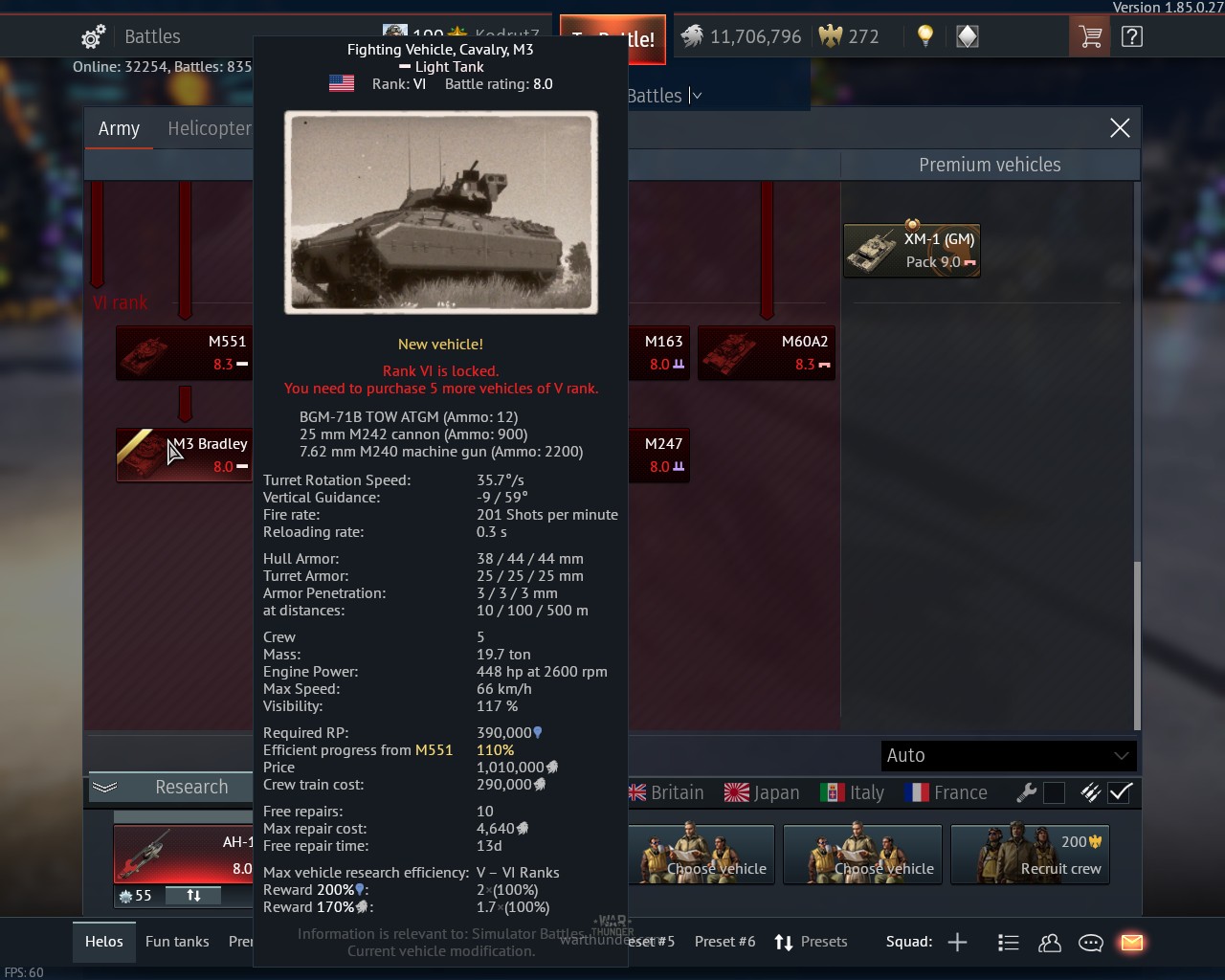Expand the Auto dropdown
Image resolution: width=1225 pixels, height=980 pixels.
pos(1009,755)
